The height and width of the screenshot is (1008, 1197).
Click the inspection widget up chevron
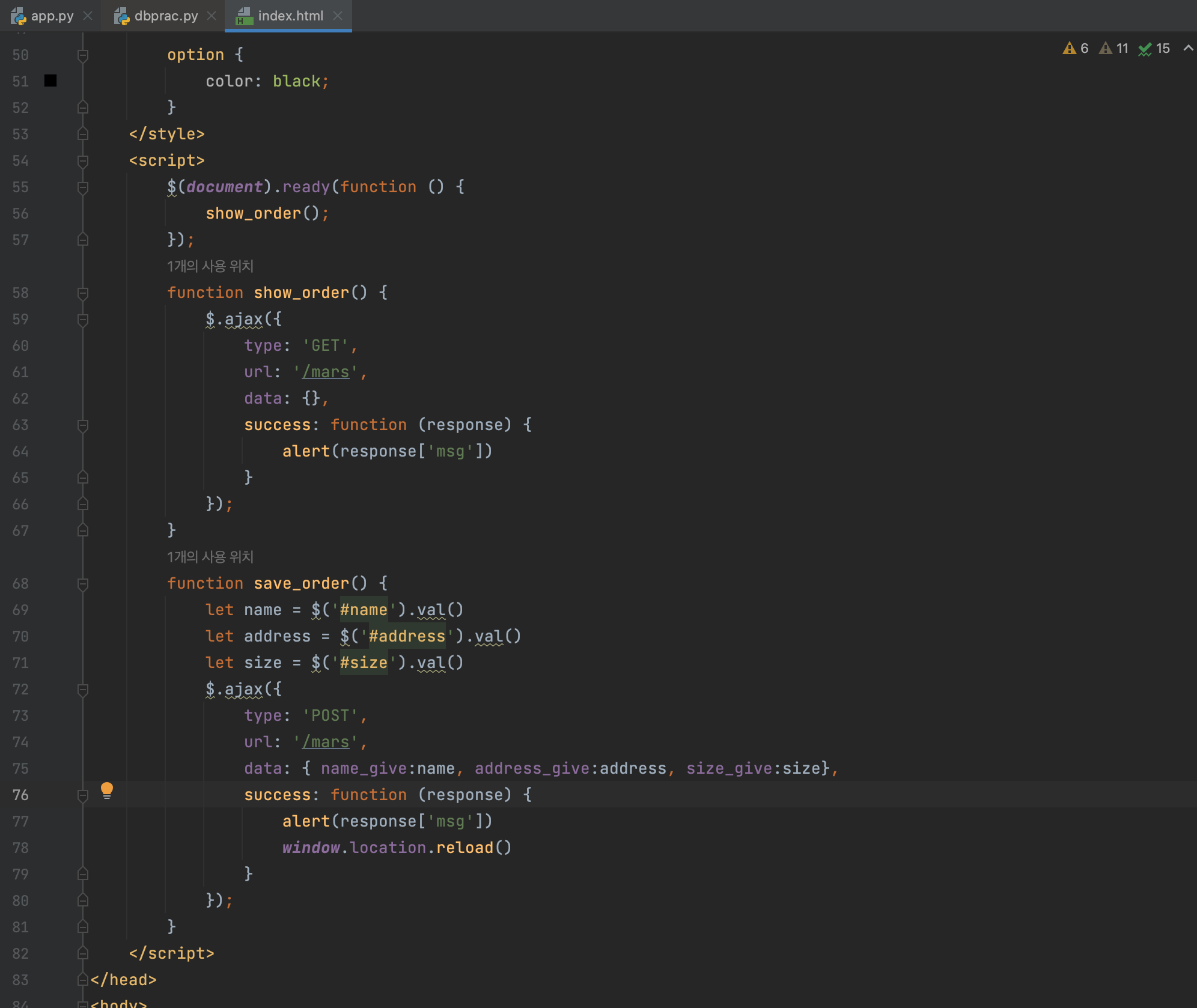click(x=1188, y=48)
